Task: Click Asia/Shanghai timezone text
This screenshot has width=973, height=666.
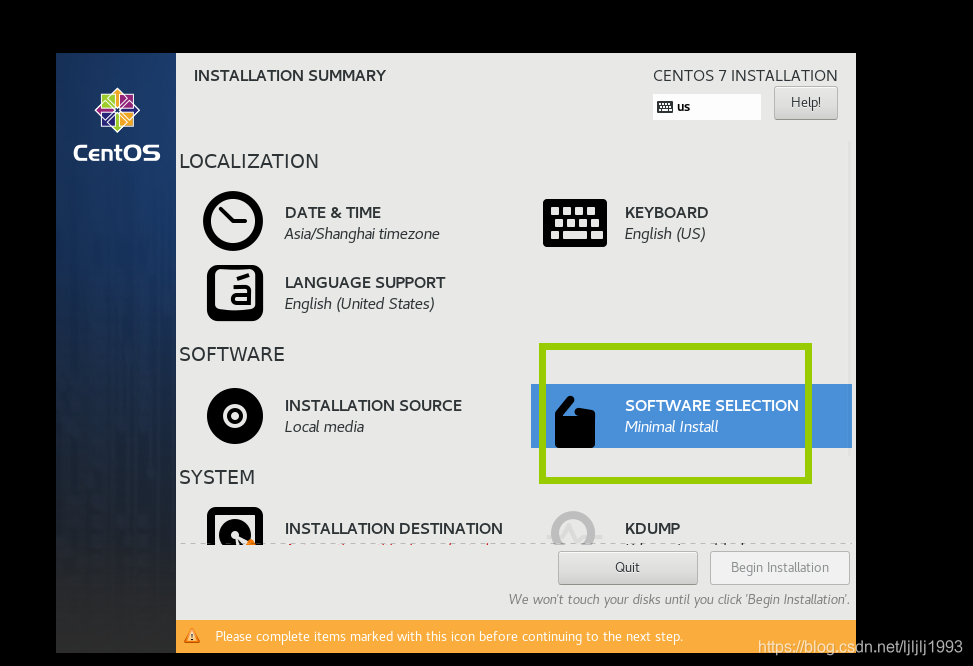Action: 362,234
